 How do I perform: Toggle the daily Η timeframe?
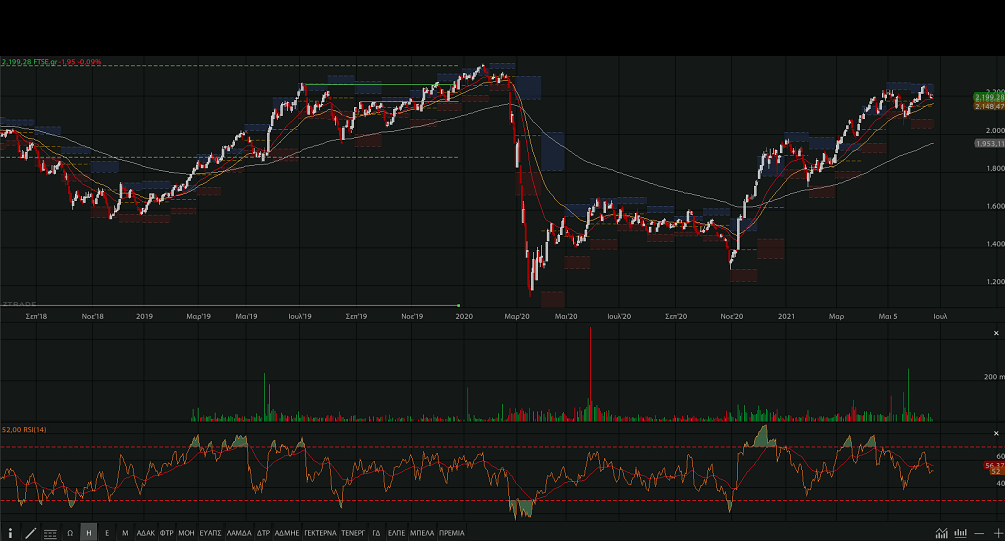89,533
